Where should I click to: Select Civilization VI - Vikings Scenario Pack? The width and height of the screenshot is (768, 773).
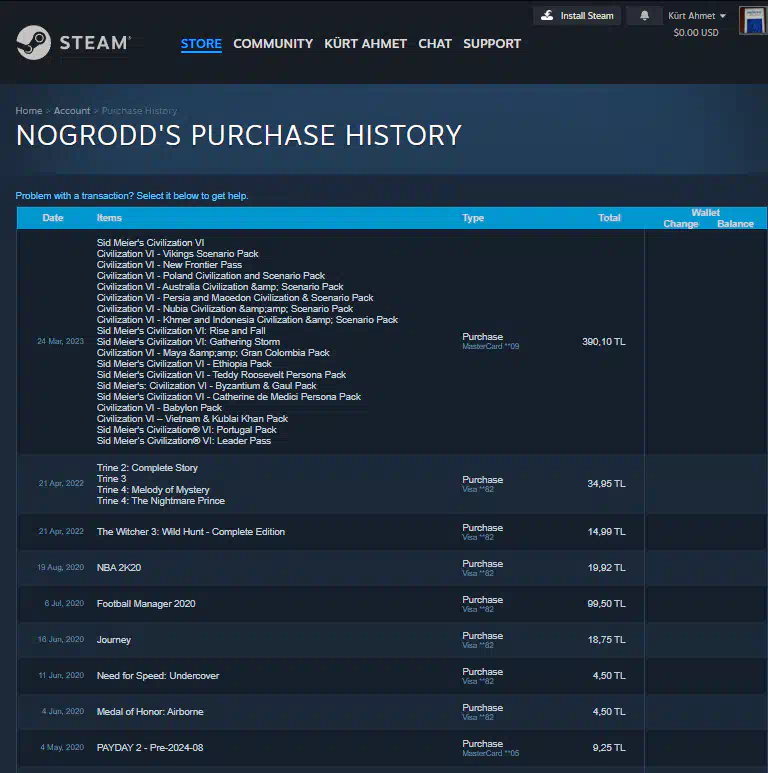click(x=177, y=253)
